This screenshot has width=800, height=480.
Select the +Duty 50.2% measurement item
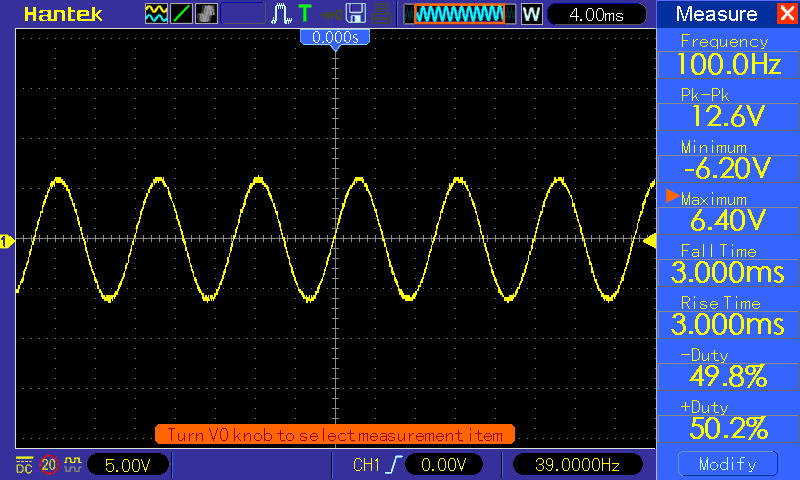[728, 421]
